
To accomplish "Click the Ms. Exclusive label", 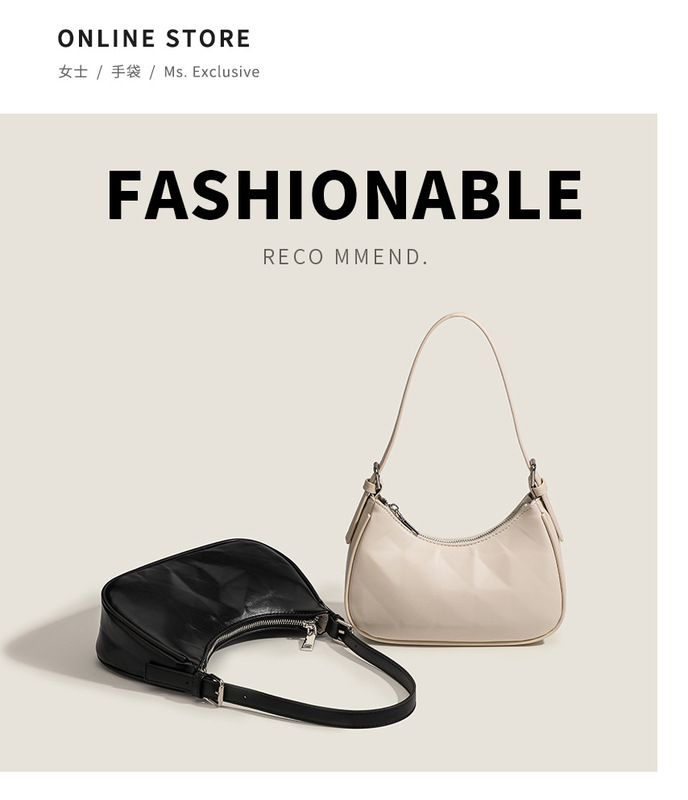I will tap(211, 72).
